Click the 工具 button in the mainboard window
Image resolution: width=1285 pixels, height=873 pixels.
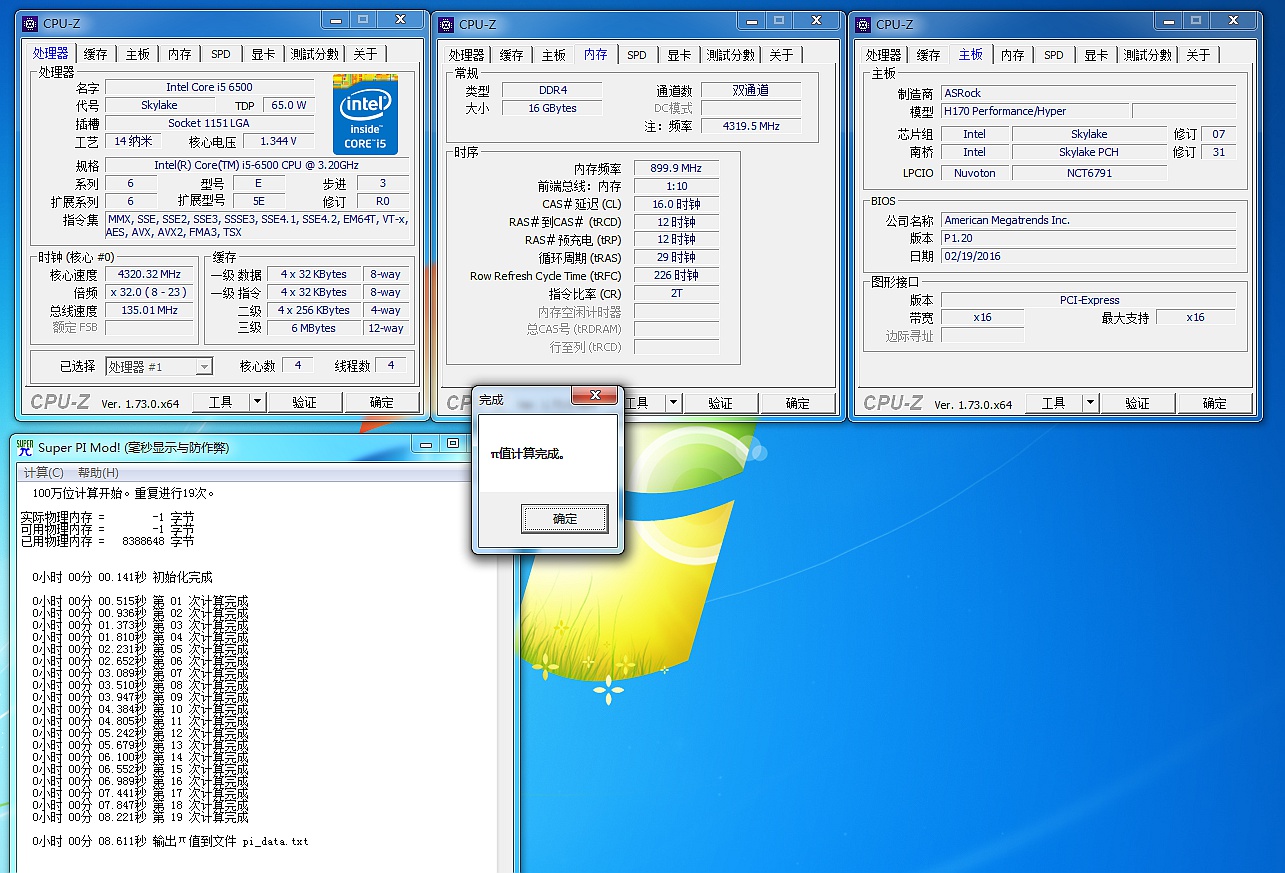click(1054, 403)
